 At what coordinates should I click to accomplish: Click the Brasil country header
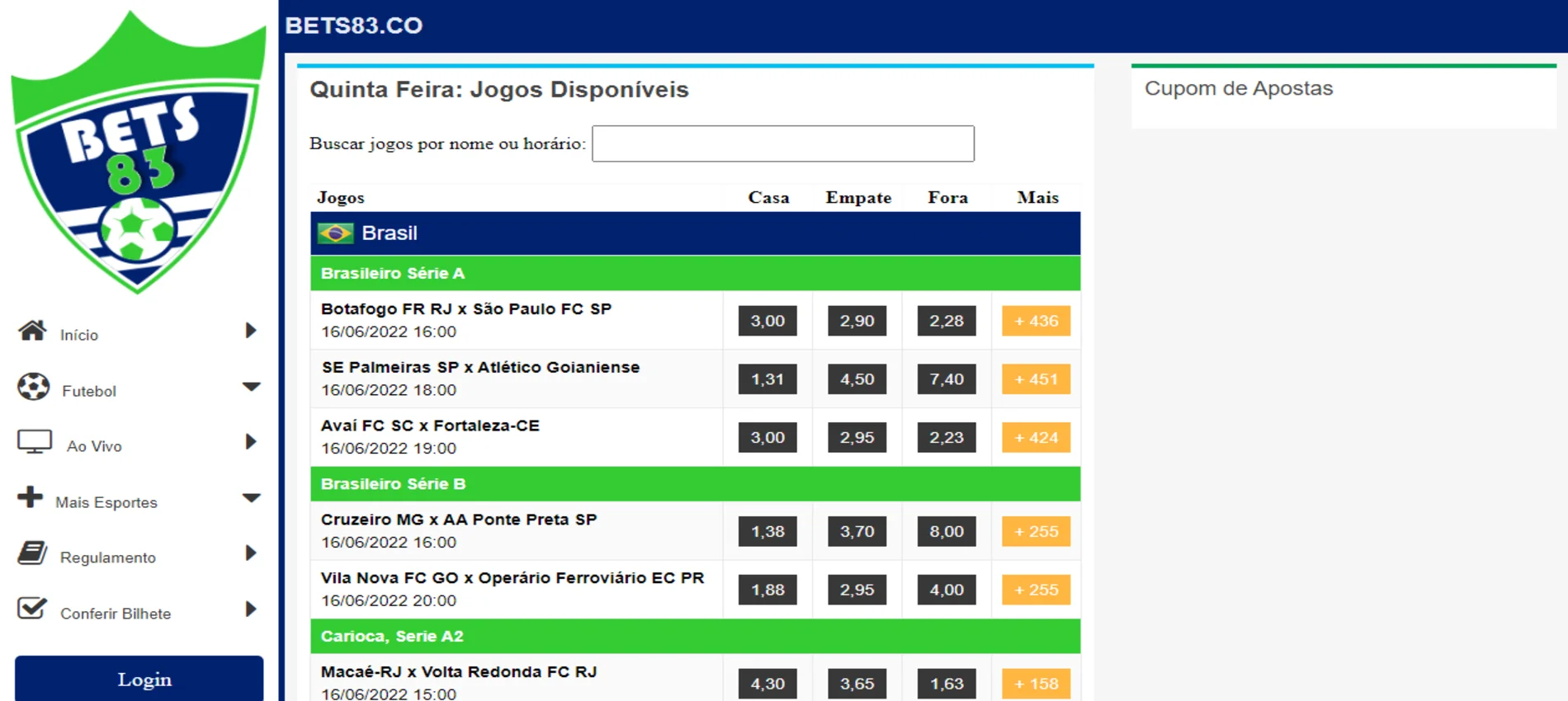pyautogui.click(x=695, y=233)
